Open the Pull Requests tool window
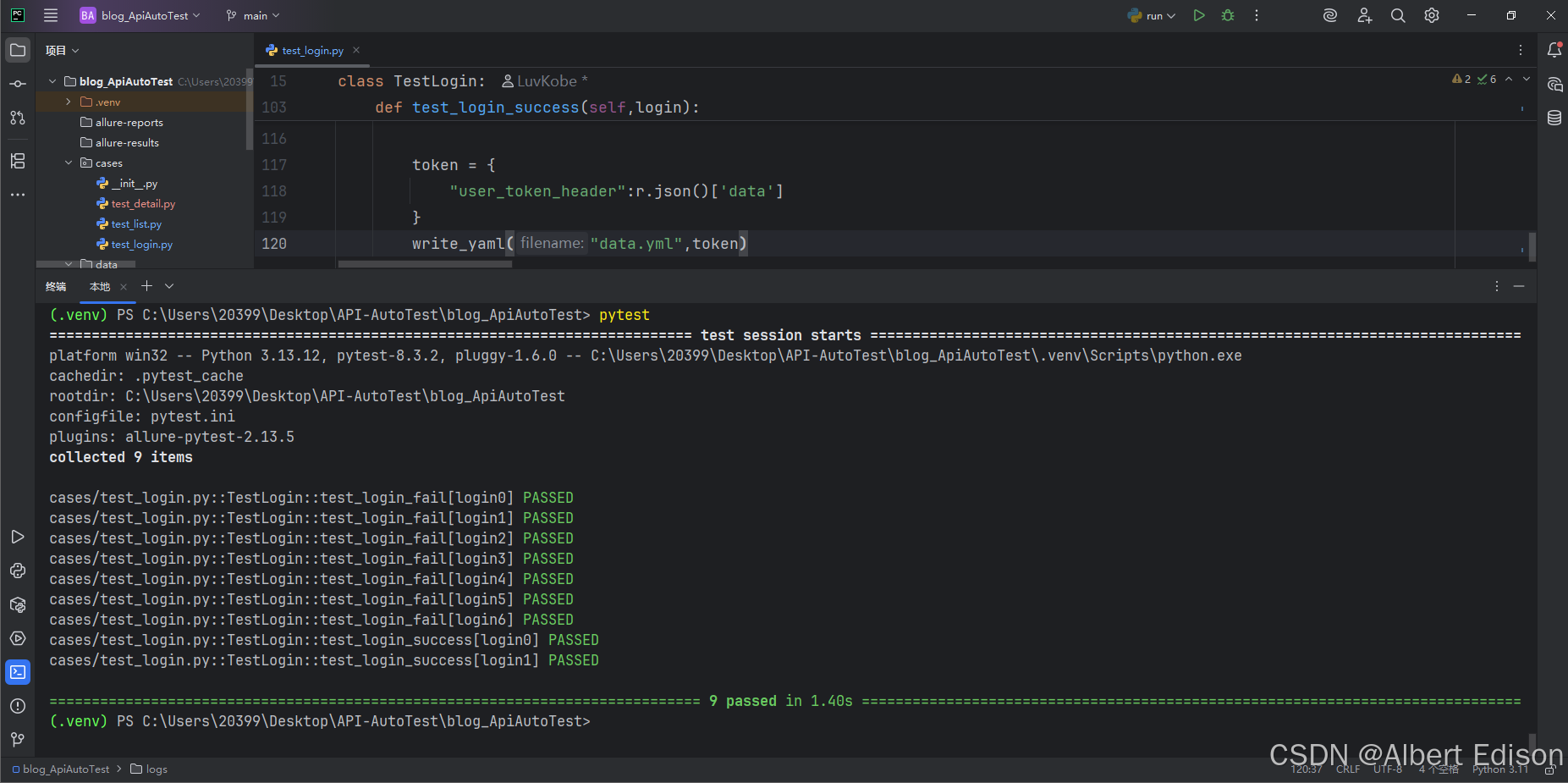The width and height of the screenshot is (1568, 783). [18, 118]
